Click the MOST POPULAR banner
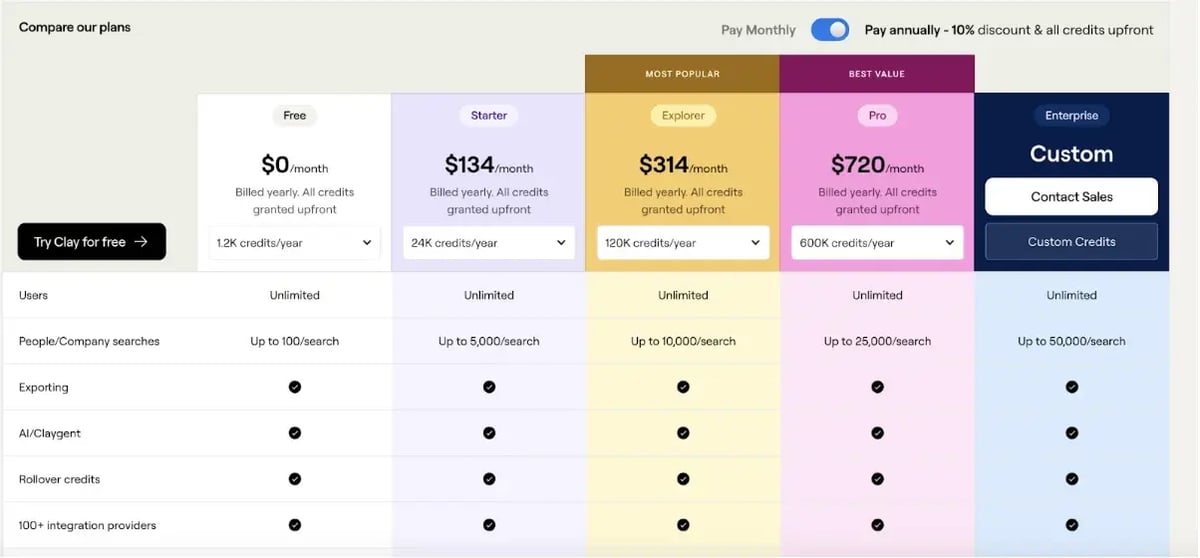 tap(682, 74)
